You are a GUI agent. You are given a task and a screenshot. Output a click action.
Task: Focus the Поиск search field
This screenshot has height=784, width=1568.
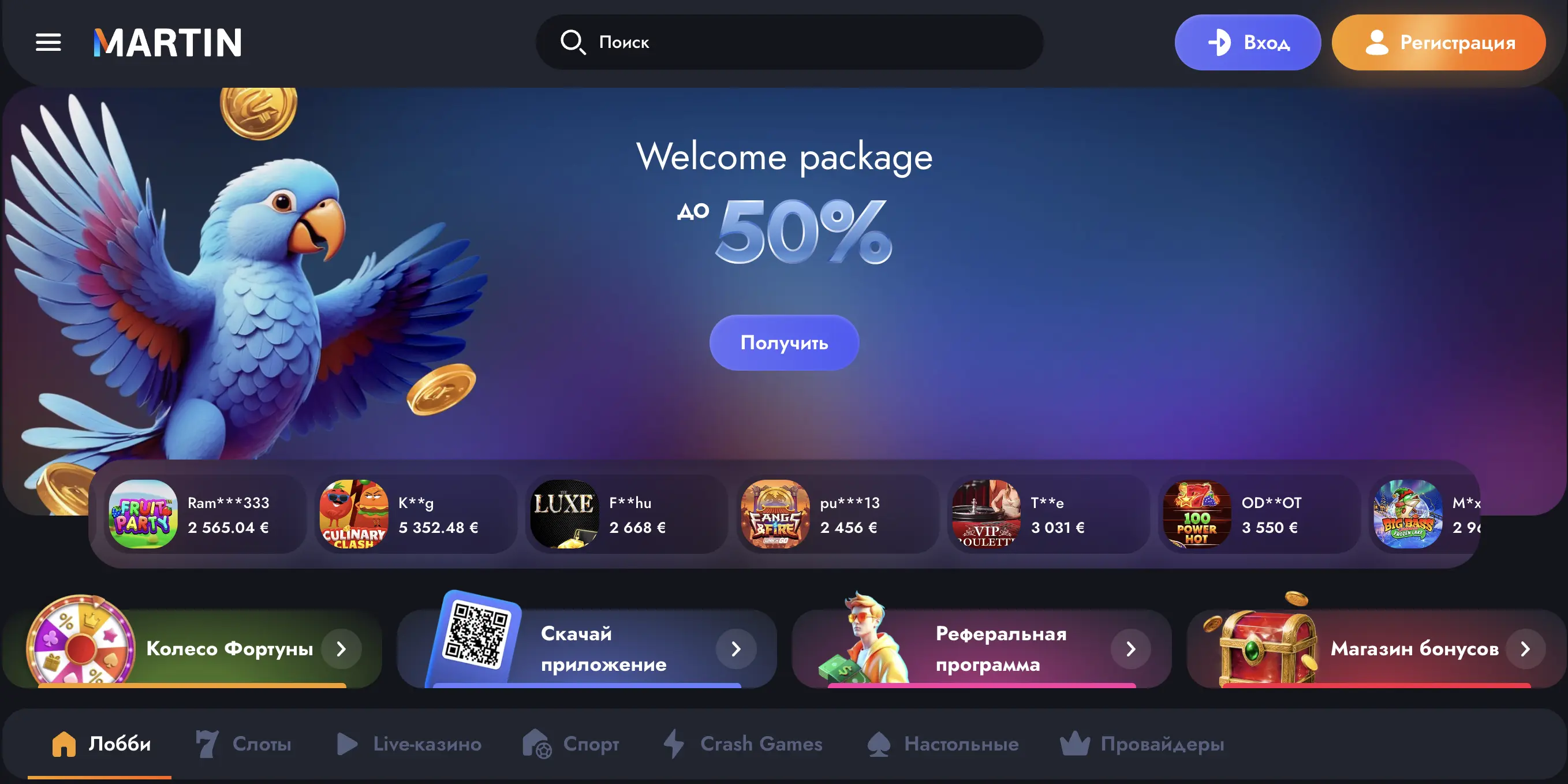coord(789,42)
